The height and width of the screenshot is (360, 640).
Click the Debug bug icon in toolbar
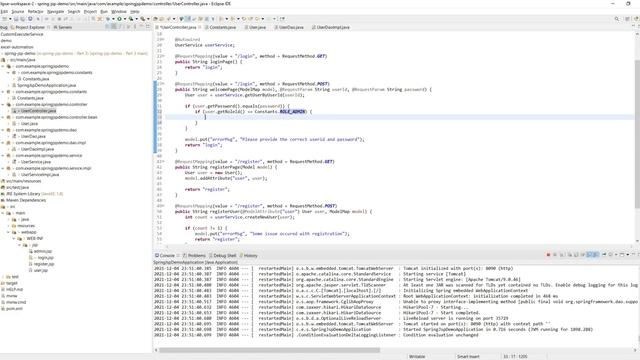point(108,19)
